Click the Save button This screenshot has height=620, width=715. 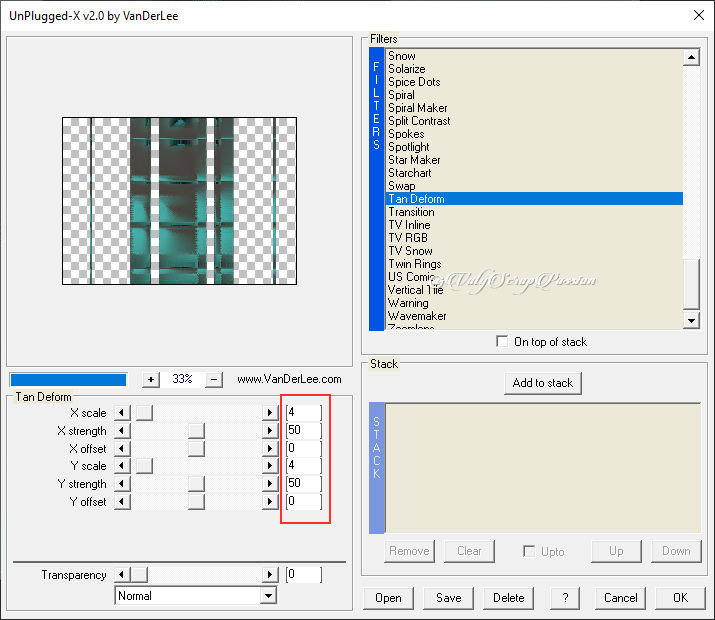click(449, 598)
